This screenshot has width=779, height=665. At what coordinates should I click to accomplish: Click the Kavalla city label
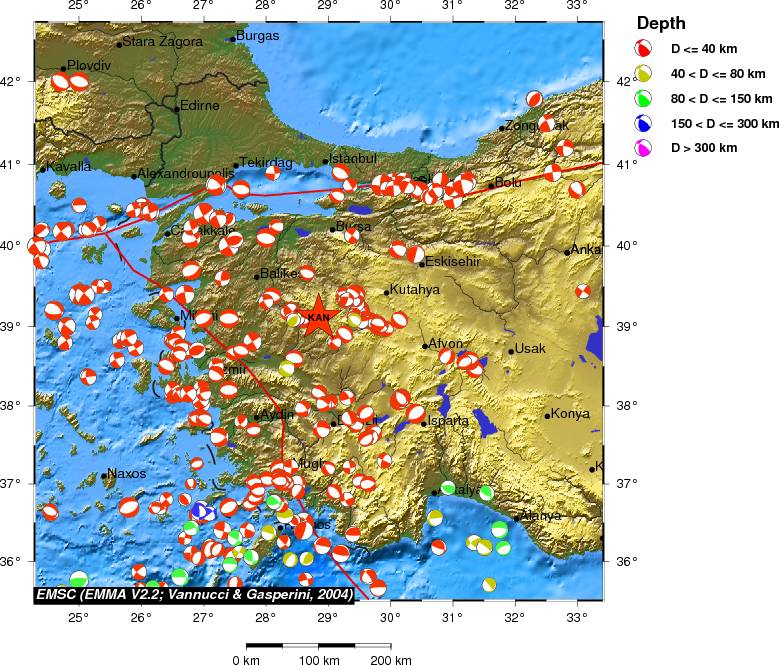[x=69, y=166]
